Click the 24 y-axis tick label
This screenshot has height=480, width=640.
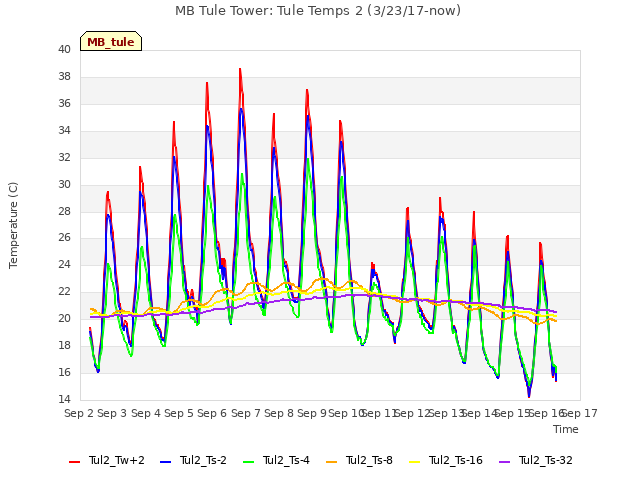click(64, 264)
